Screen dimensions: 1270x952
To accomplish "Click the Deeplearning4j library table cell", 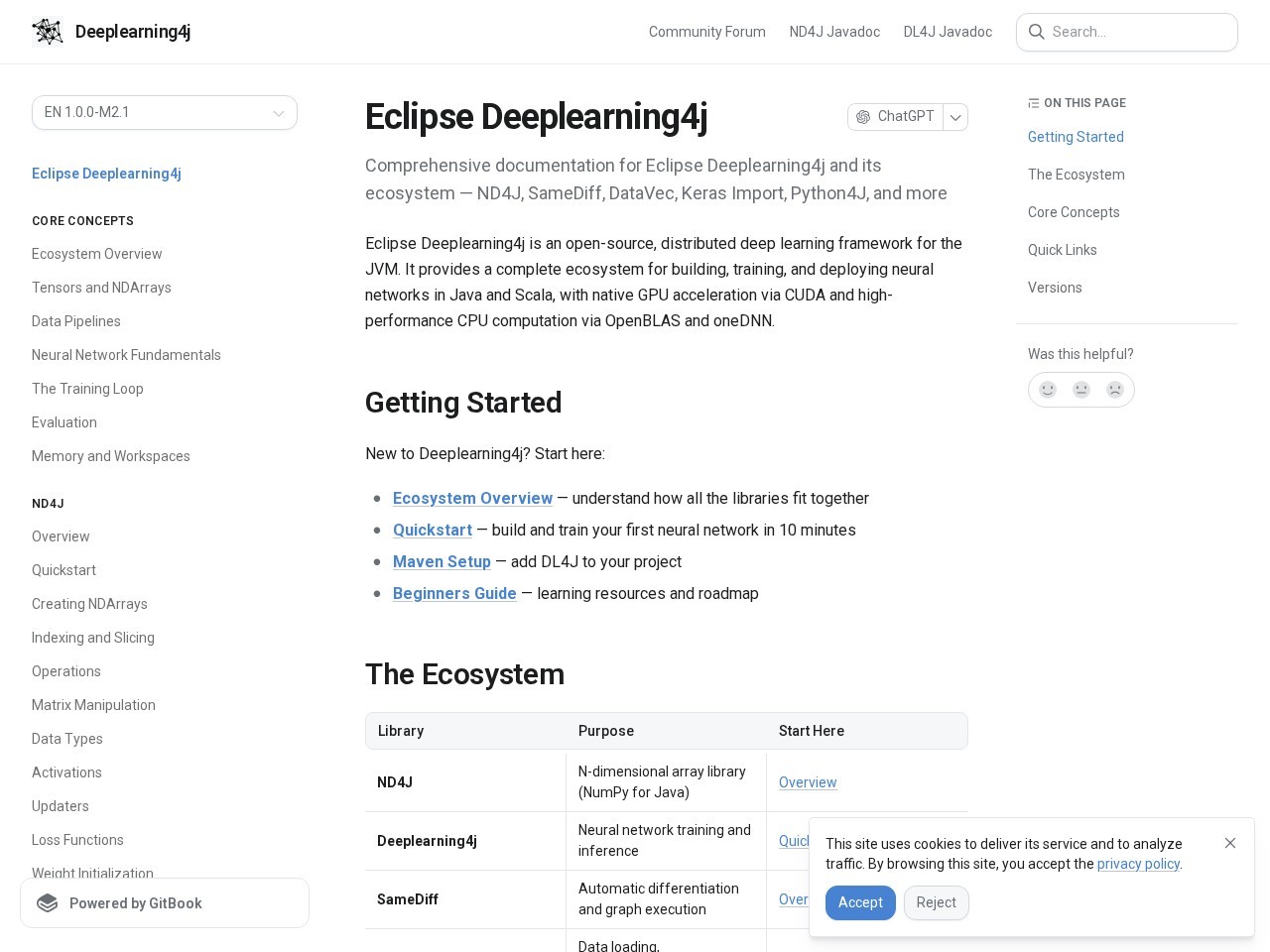I will pyautogui.click(x=465, y=841).
